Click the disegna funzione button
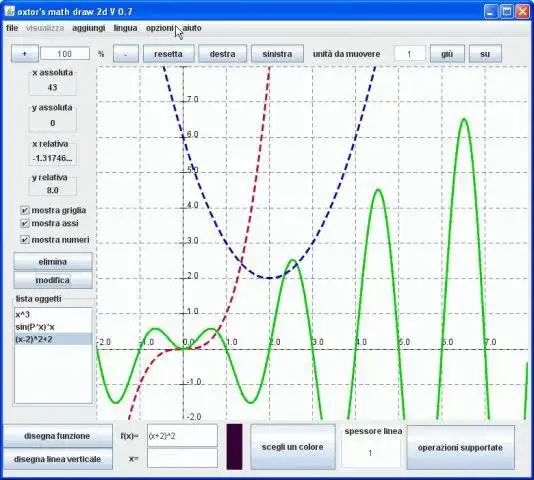Viewport: 534px width, 480px height. (58, 436)
